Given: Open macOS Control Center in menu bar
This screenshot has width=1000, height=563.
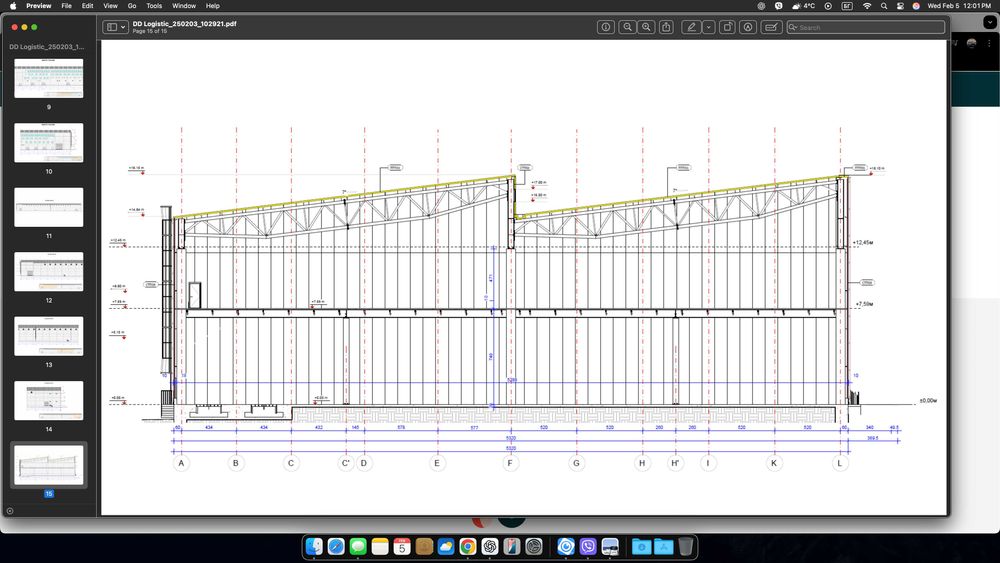Looking at the screenshot, I should [x=900, y=6].
